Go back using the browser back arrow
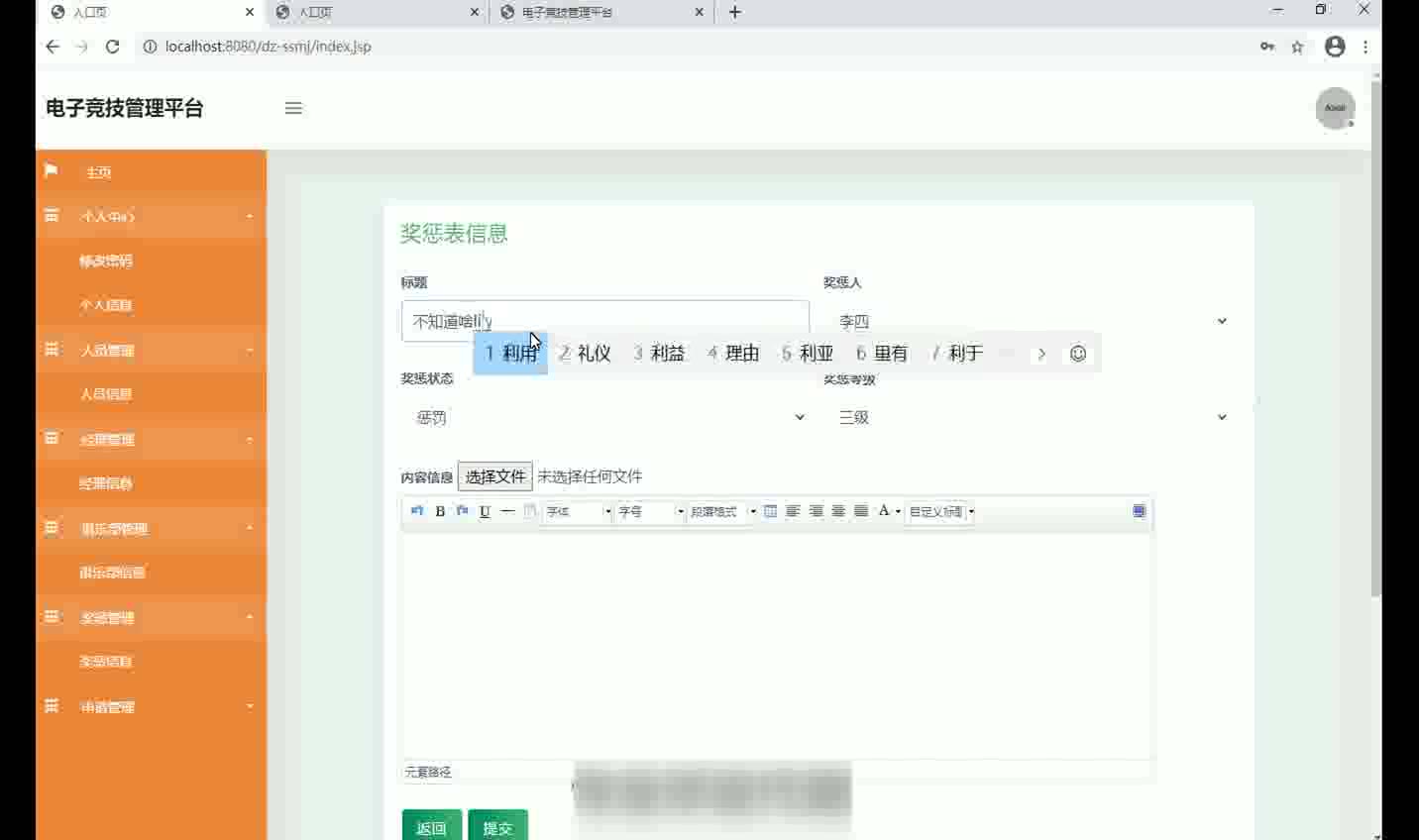This screenshot has height=840, width=1419. coord(53,47)
